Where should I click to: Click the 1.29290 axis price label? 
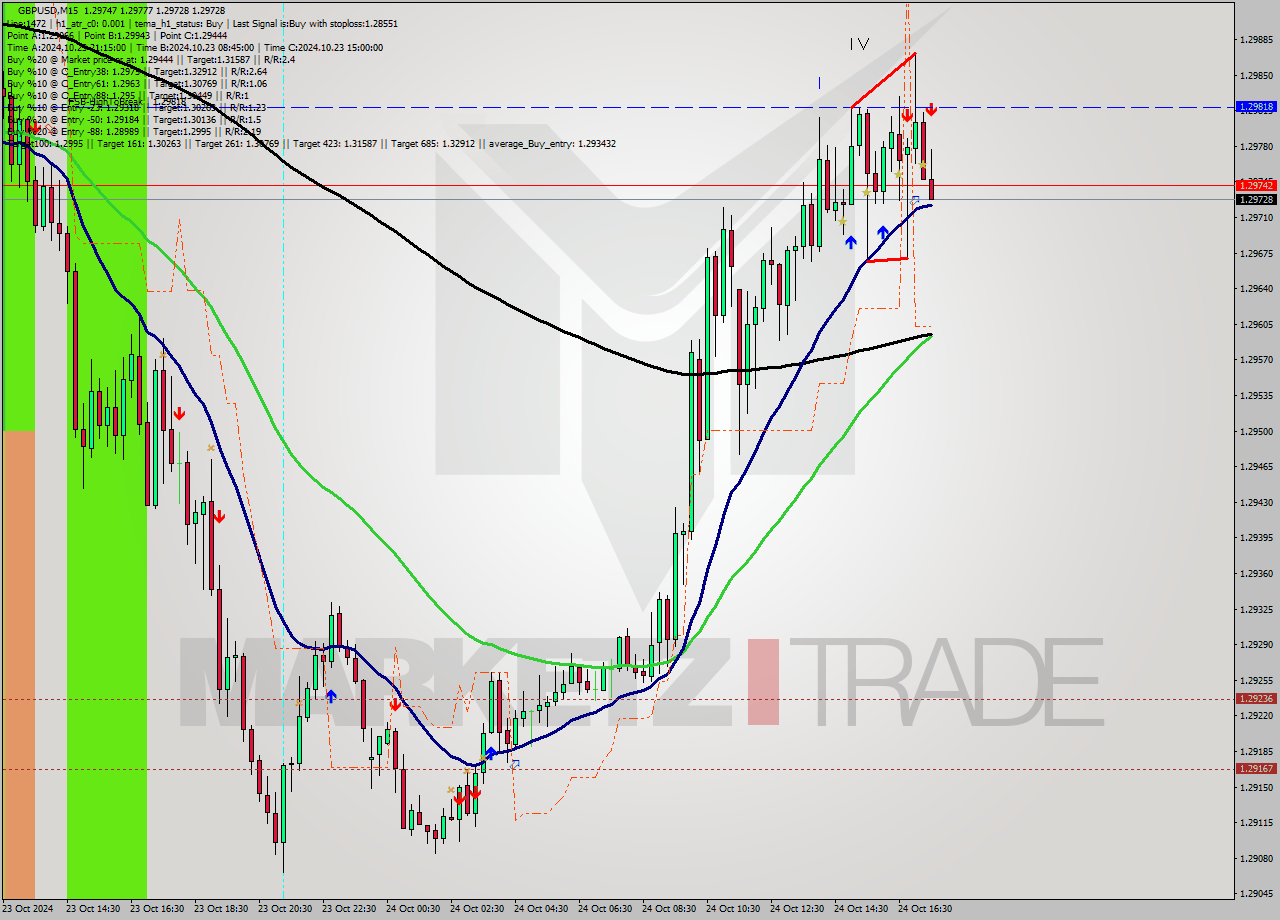pyautogui.click(x=1256, y=644)
